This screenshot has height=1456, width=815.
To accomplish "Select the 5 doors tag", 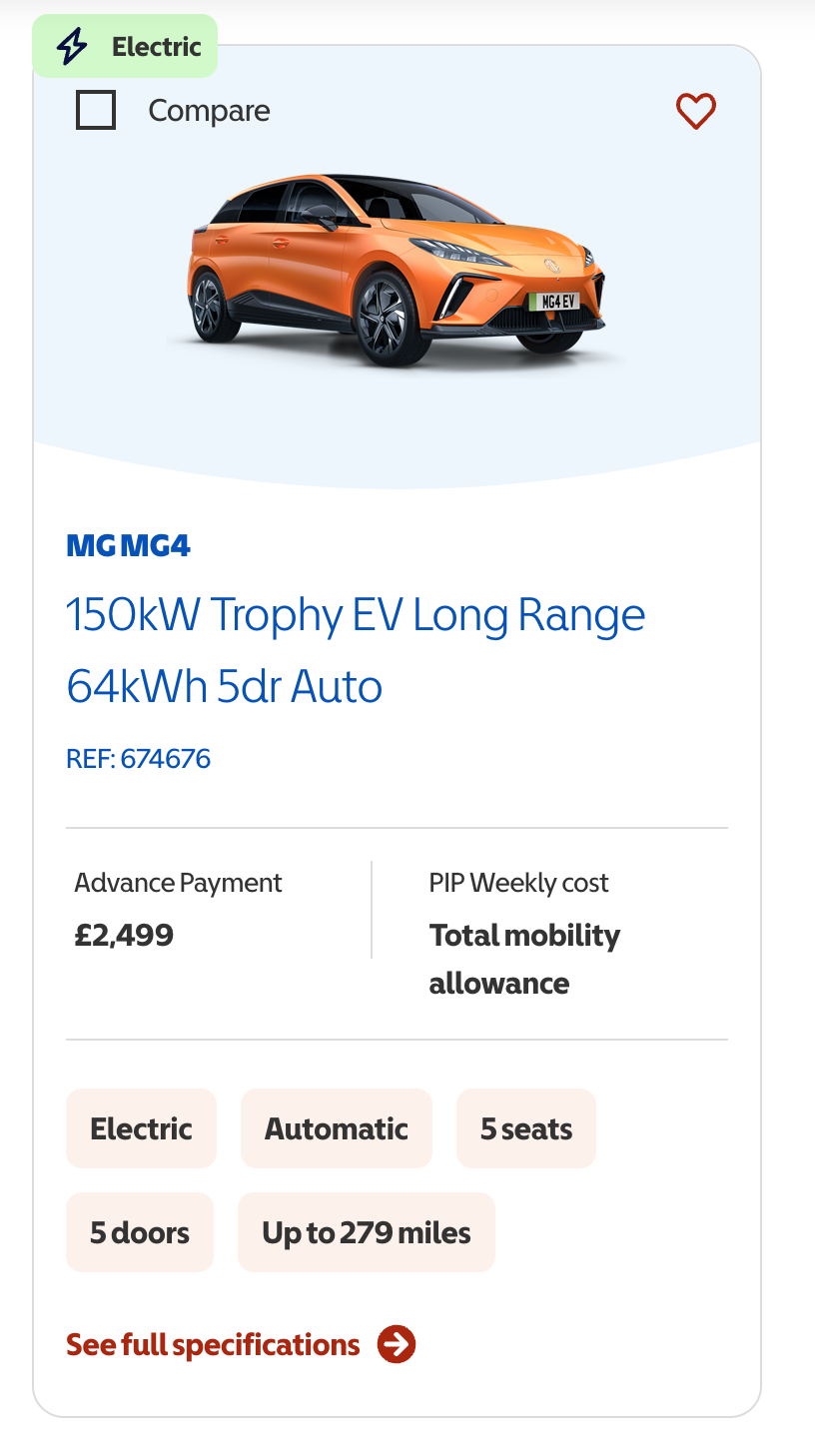I will coord(140,1232).
